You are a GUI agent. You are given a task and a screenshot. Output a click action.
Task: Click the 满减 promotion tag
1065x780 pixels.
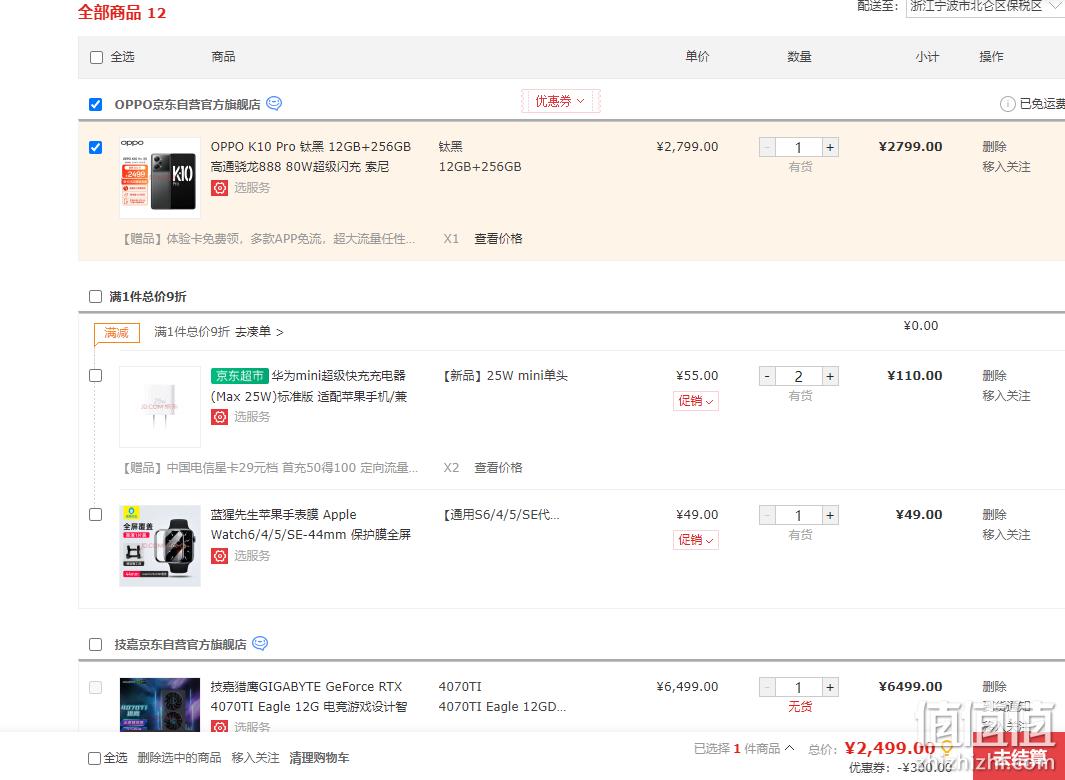click(117, 333)
